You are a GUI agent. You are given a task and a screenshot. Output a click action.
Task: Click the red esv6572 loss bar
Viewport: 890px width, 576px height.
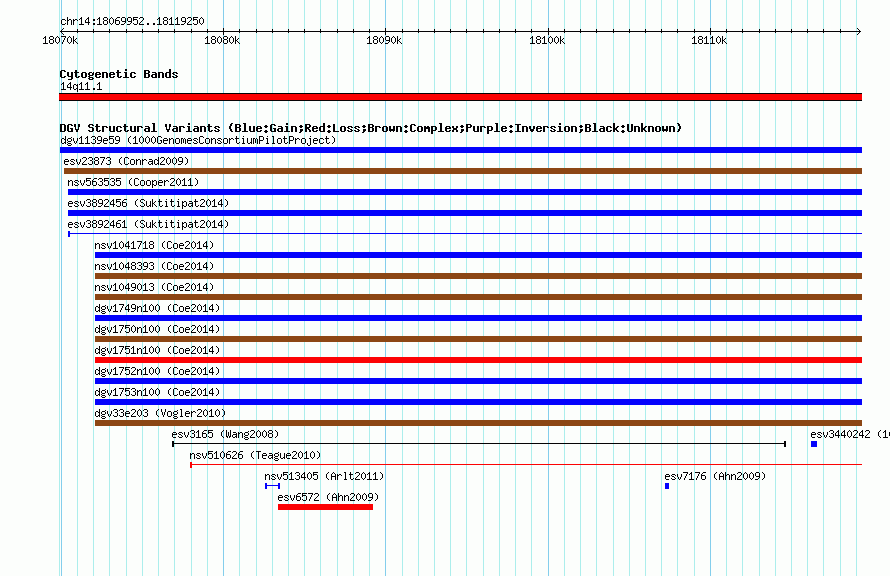(325, 507)
